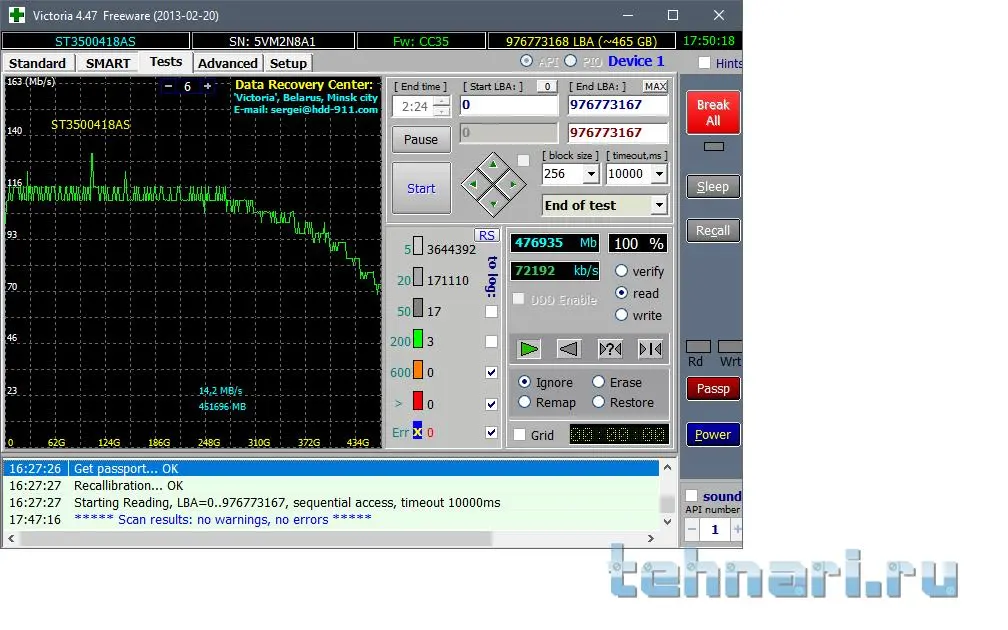Click the Start button
The height and width of the screenshot is (630, 1008).
[x=421, y=188]
